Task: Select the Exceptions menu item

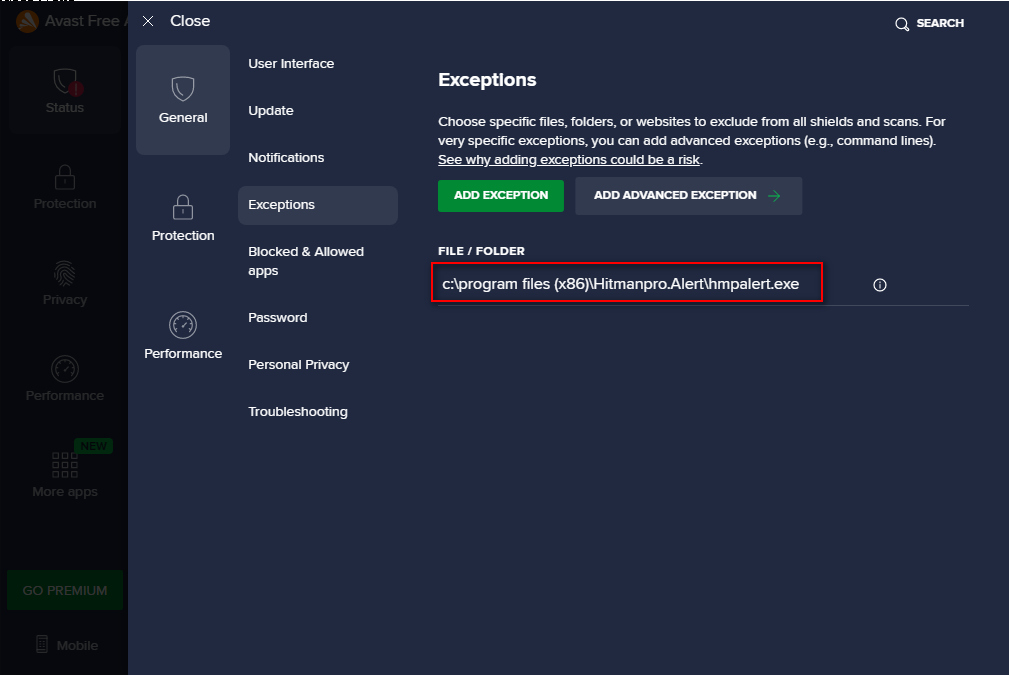Action: coord(318,205)
